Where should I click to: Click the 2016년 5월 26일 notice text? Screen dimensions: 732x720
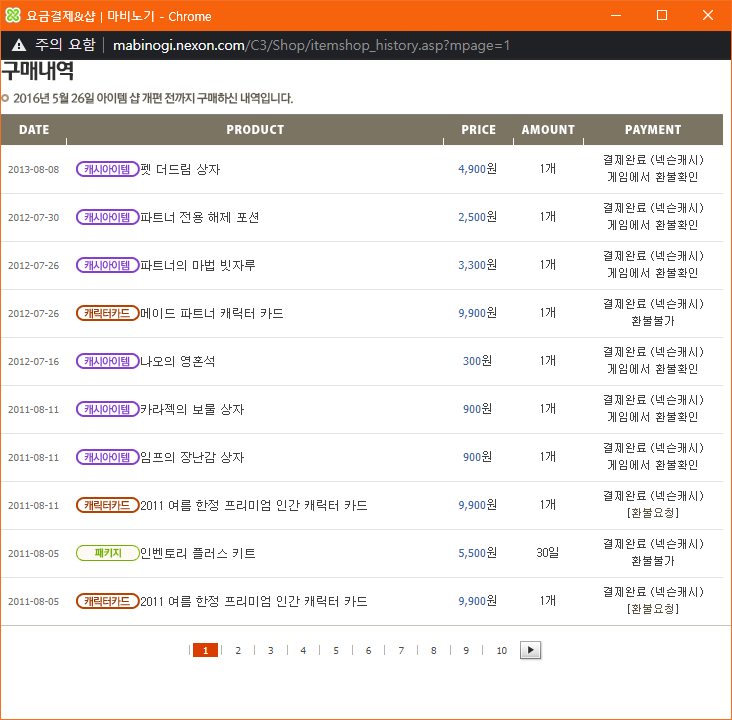coord(153,98)
